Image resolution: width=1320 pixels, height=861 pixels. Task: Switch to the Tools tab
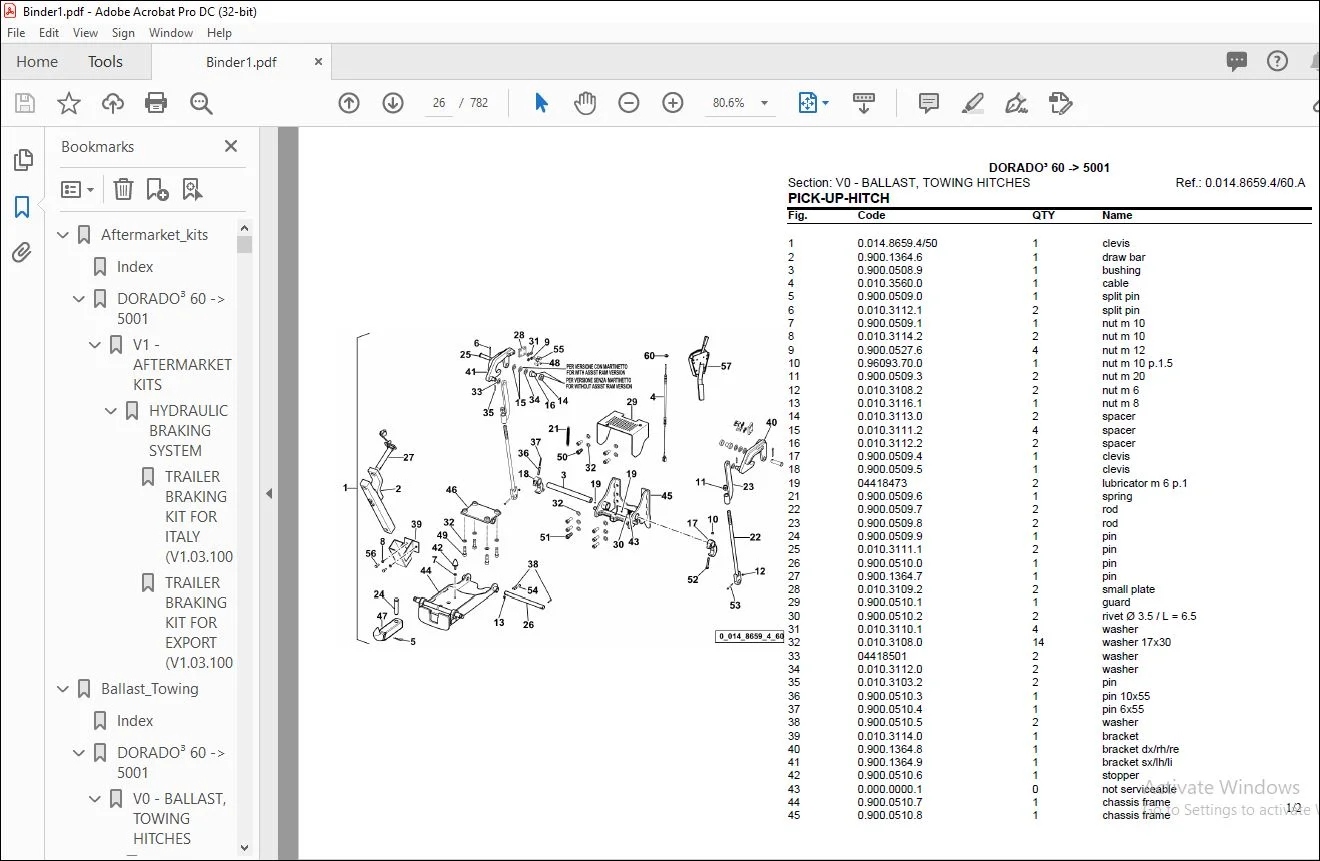[x=105, y=61]
